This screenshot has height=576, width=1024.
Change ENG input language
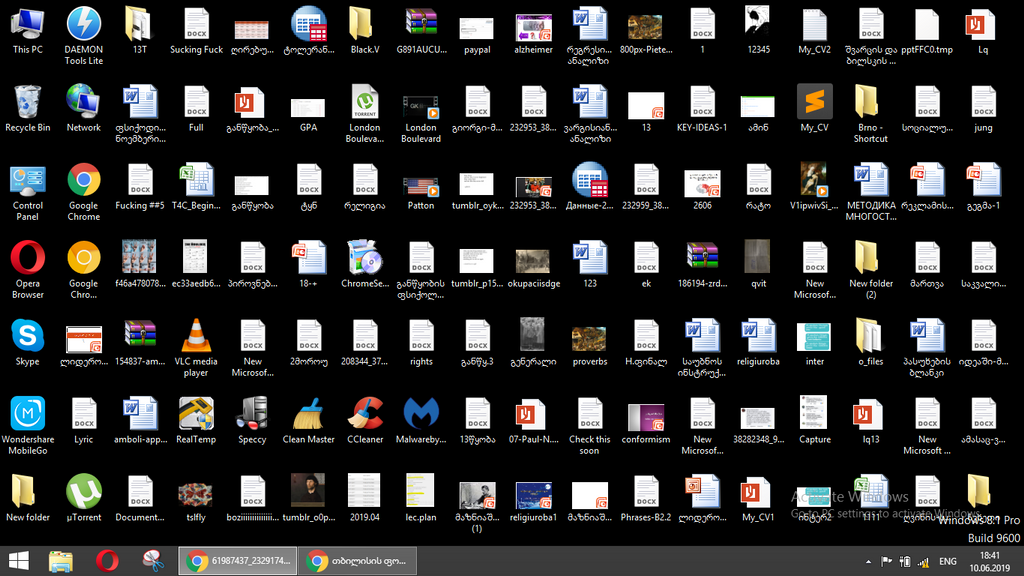(948, 562)
